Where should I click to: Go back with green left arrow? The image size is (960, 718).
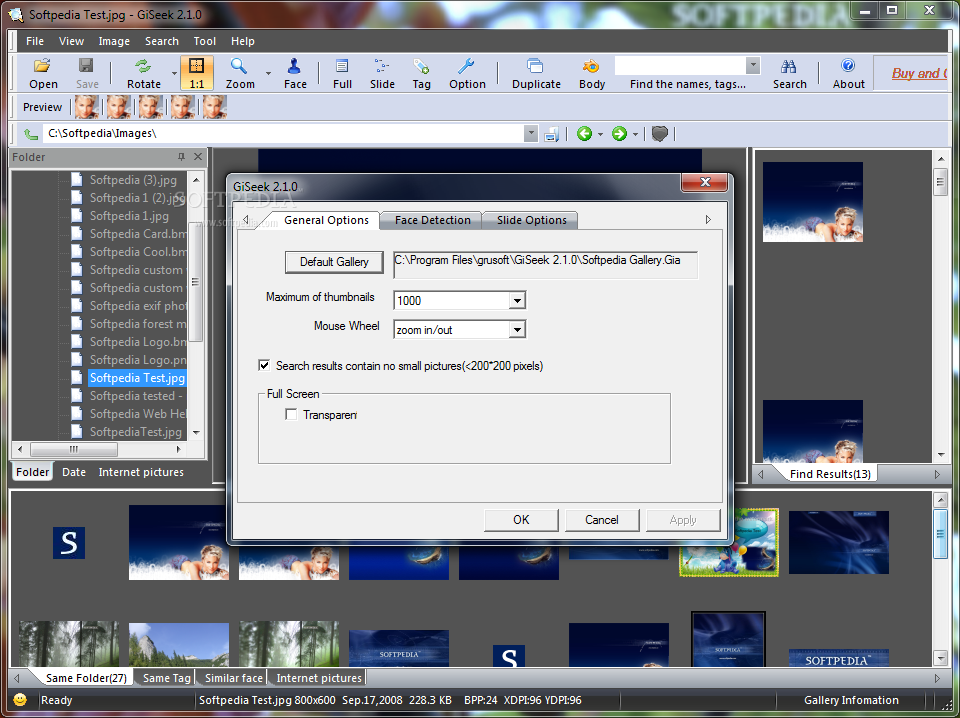tap(584, 133)
